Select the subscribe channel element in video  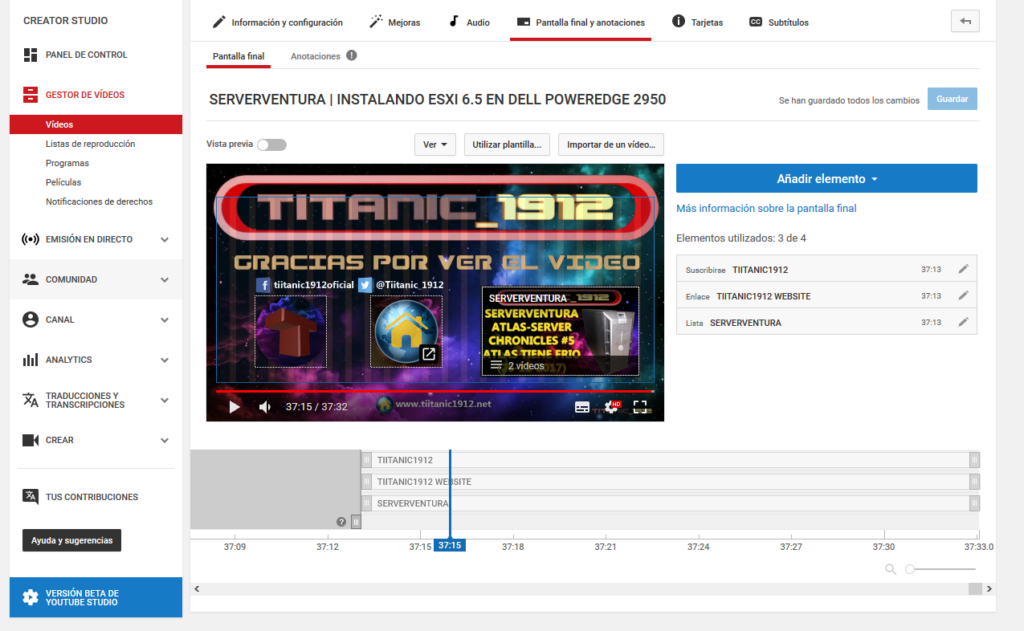point(291,331)
